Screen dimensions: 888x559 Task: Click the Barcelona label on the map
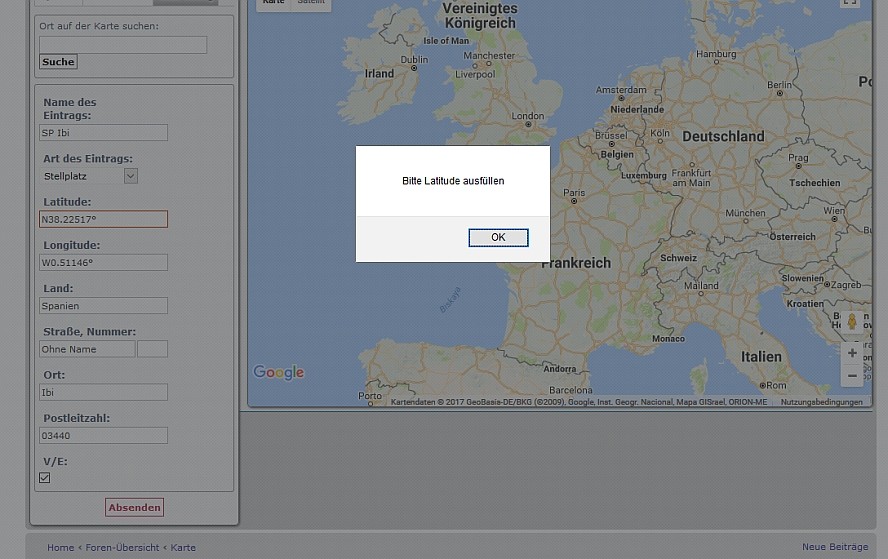pos(571,390)
